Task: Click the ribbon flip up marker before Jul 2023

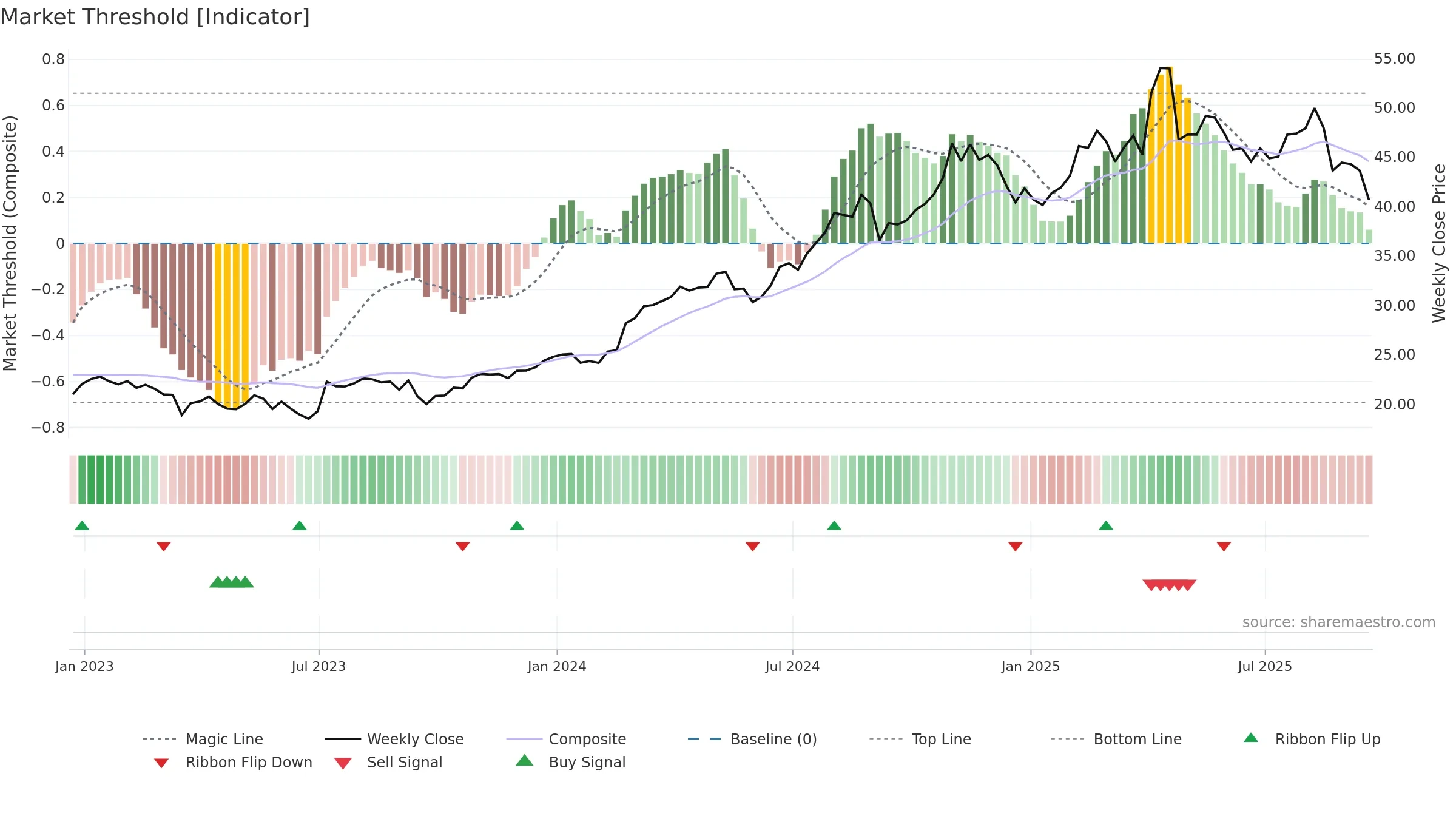Action: tap(300, 525)
